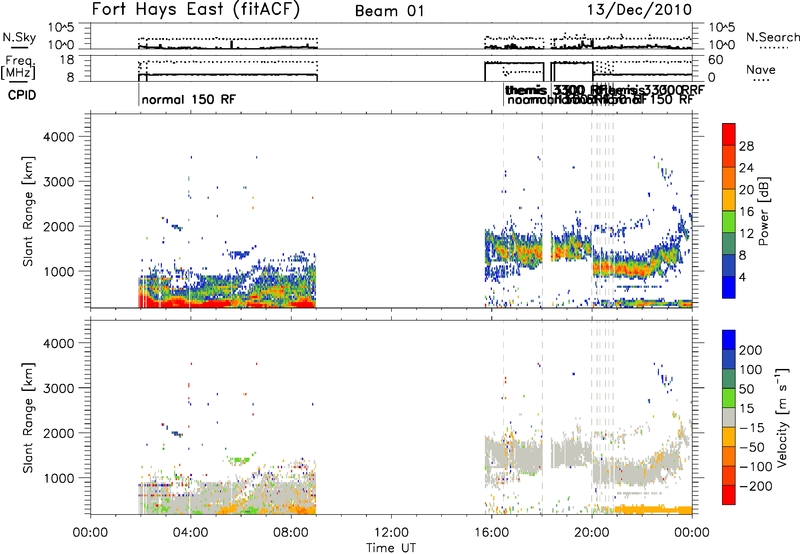
Task: Click the "4" label on the Power color bar
Action: [743, 277]
